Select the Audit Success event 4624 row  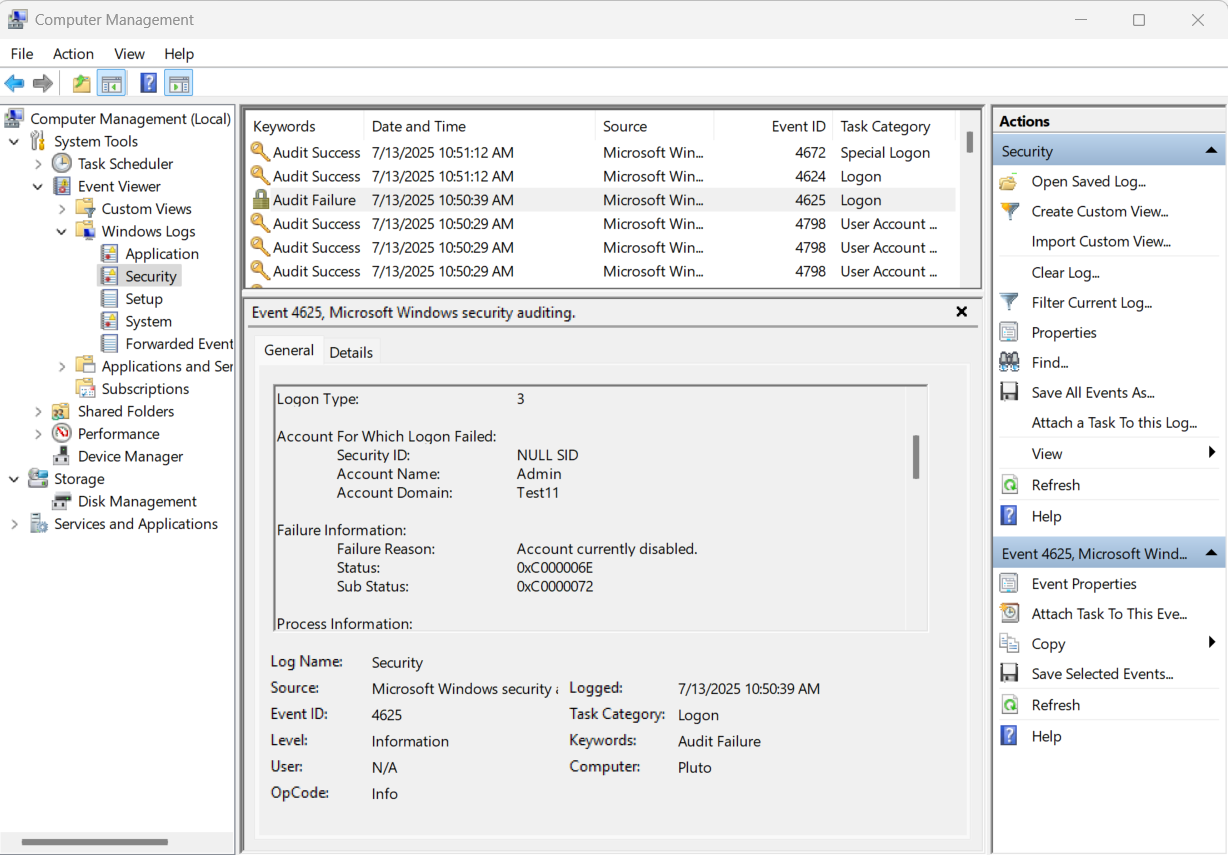[x=600, y=177]
